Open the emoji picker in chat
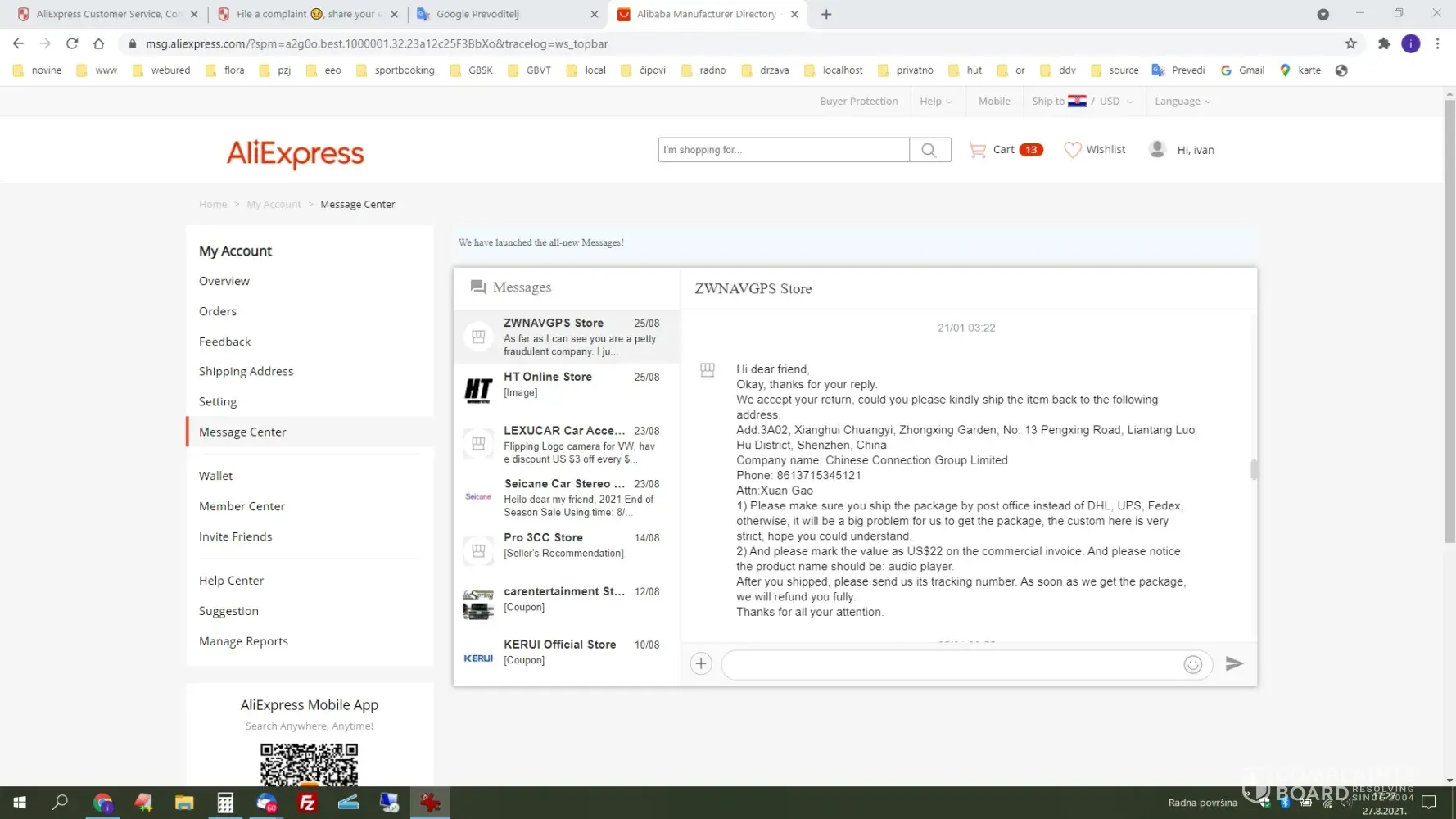The width and height of the screenshot is (1456, 819). [x=1192, y=665]
